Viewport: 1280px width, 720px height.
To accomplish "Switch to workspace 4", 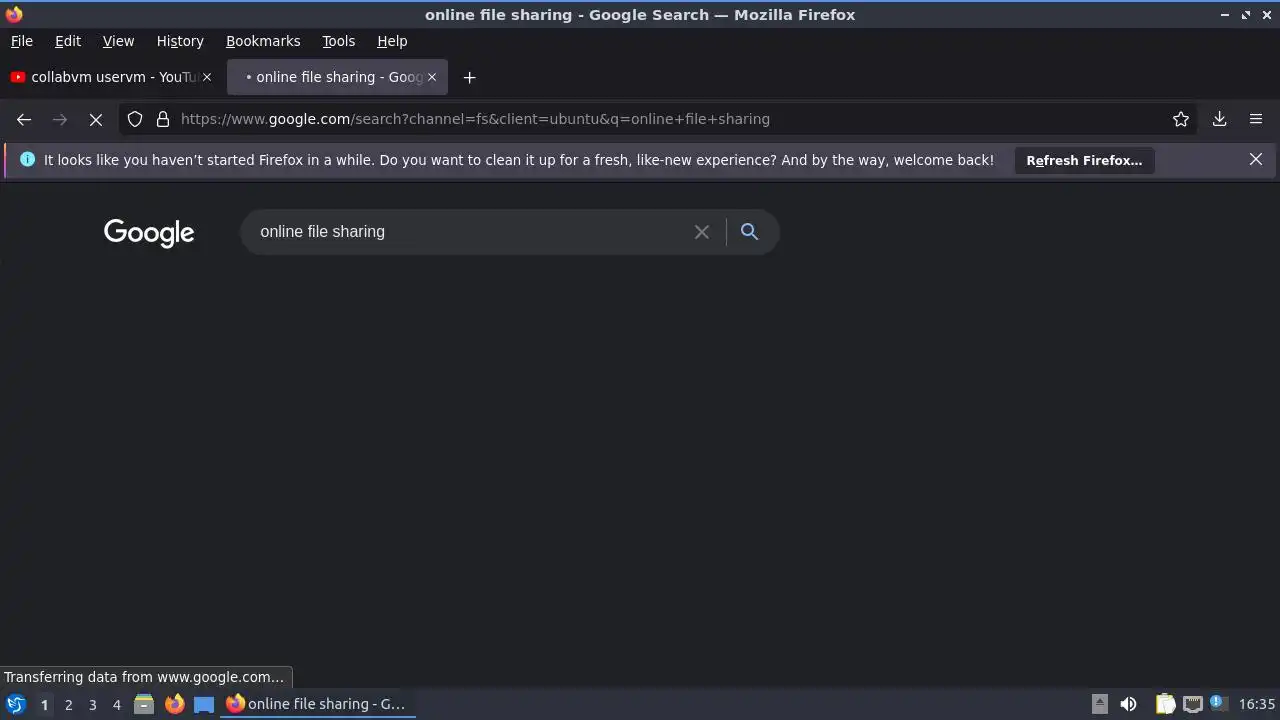I will pos(116,705).
